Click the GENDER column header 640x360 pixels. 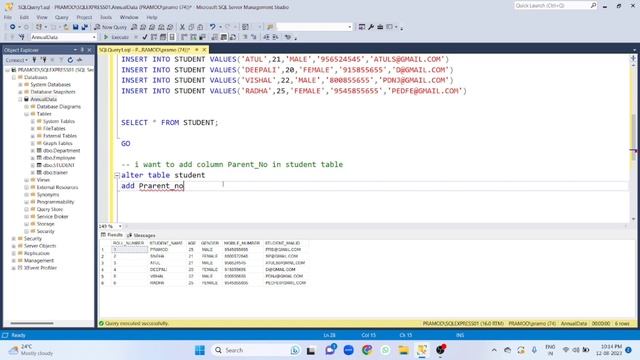pyautogui.click(x=210, y=243)
